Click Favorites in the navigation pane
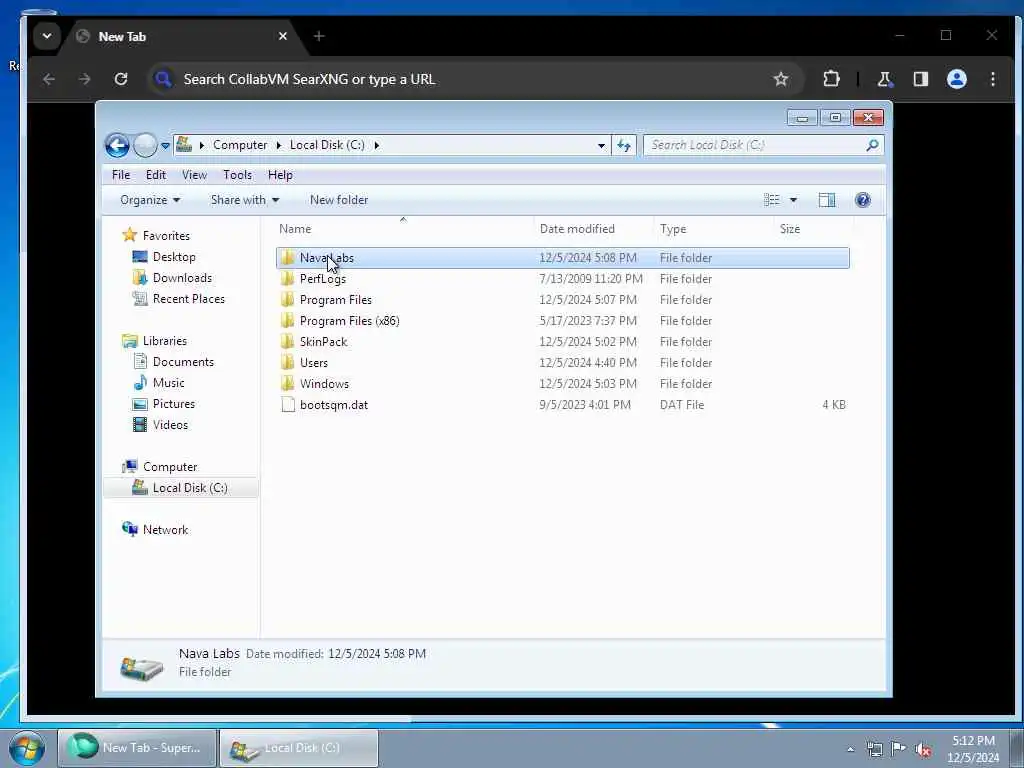The image size is (1024, 768). (x=166, y=236)
